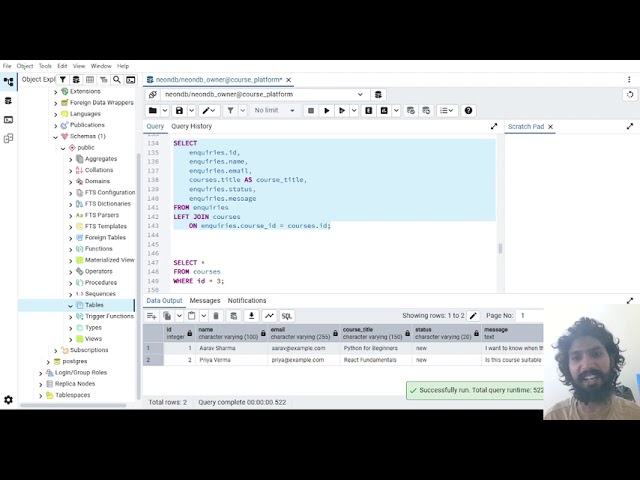Viewport: 640px width, 480px height.
Task: Open new query tool for database
Action: click(378, 95)
